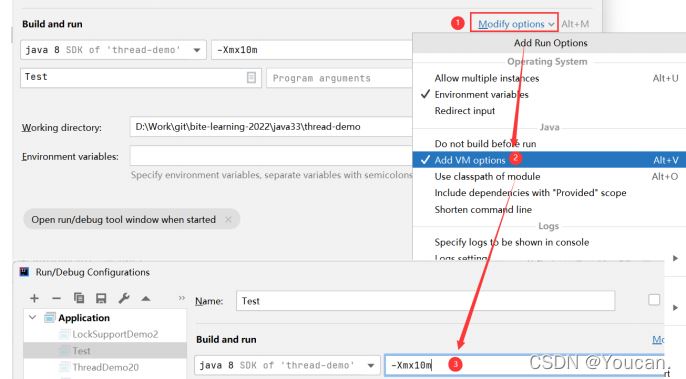This screenshot has width=686, height=379.
Task: Open the lower java 8 SDK dropdown
Action: (287, 365)
